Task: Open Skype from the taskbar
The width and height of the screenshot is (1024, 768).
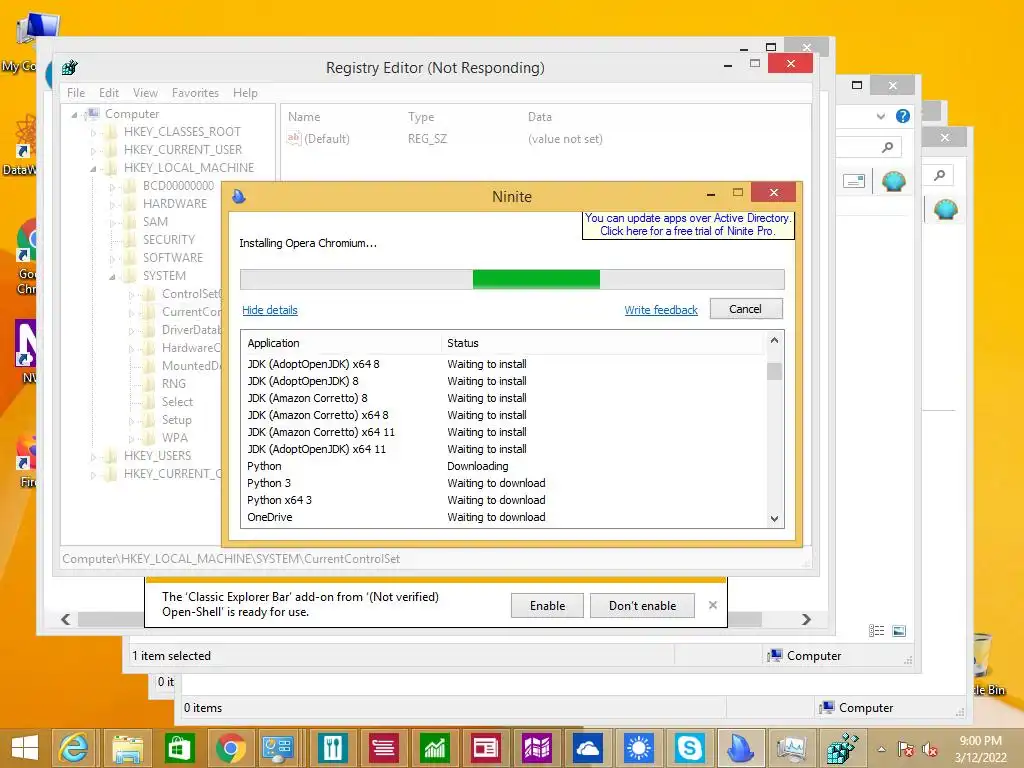Action: [690, 748]
